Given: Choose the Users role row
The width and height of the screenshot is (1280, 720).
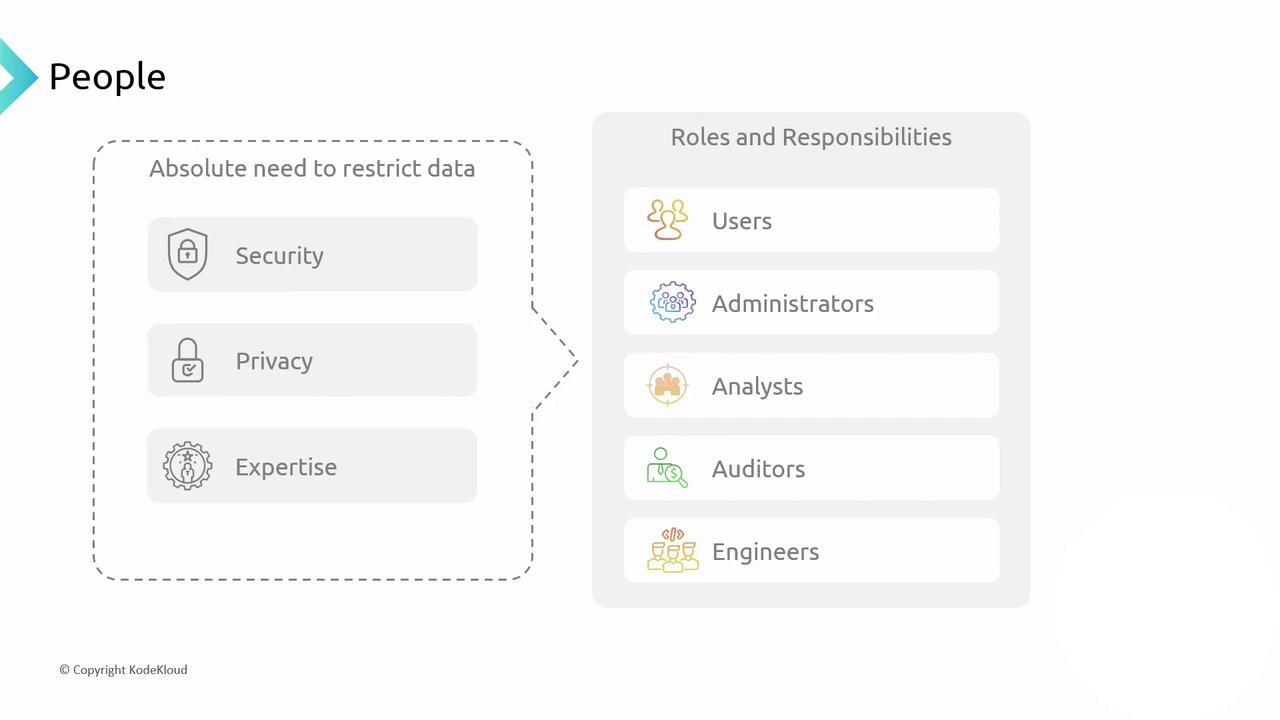Looking at the screenshot, I should 811,220.
